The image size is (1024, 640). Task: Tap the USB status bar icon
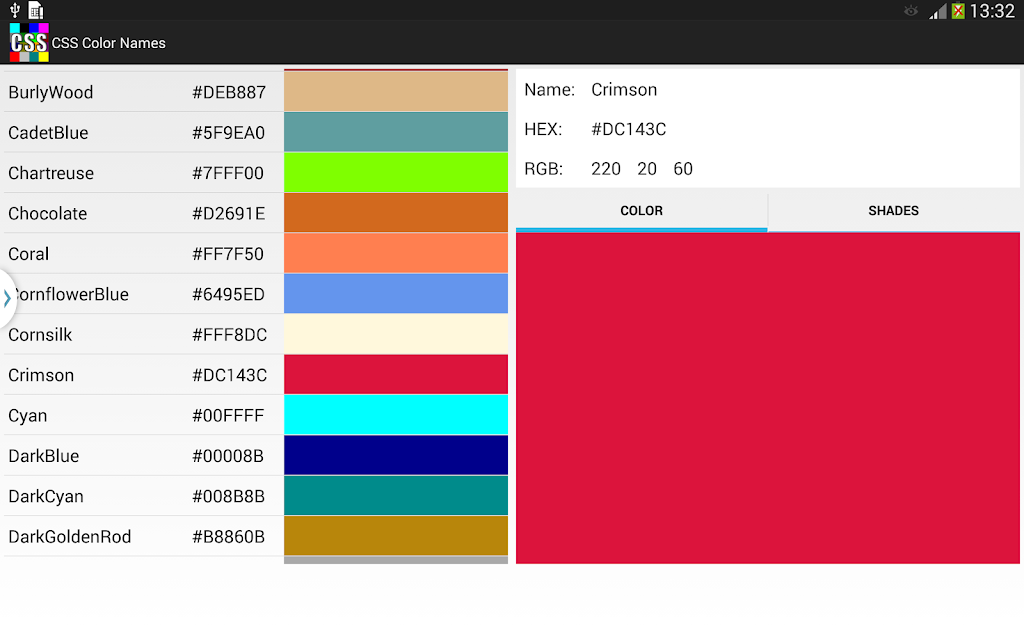tap(14, 10)
